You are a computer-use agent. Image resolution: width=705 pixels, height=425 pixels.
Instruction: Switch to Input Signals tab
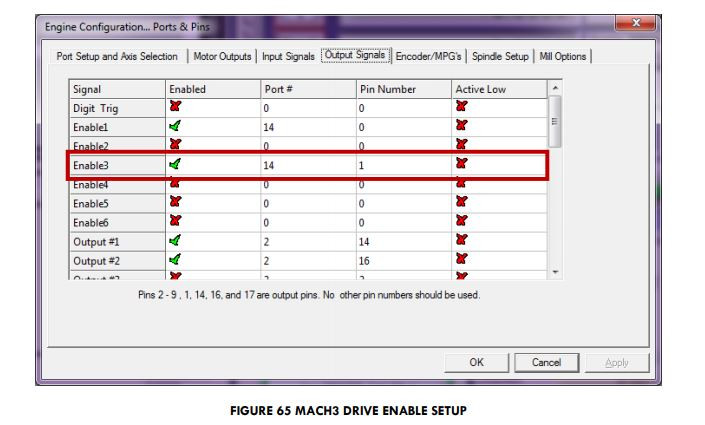[288, 56]
